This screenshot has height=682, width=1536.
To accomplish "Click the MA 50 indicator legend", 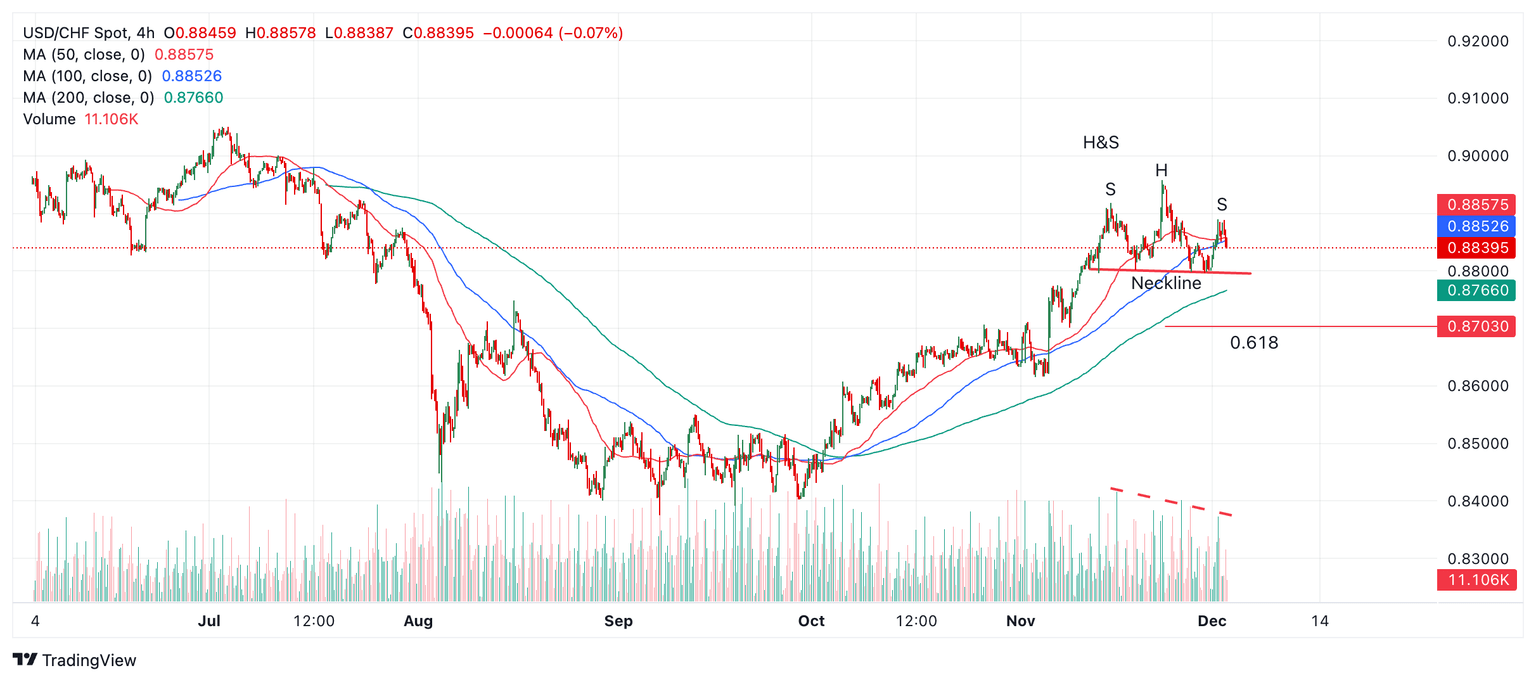I will (118, 55).
